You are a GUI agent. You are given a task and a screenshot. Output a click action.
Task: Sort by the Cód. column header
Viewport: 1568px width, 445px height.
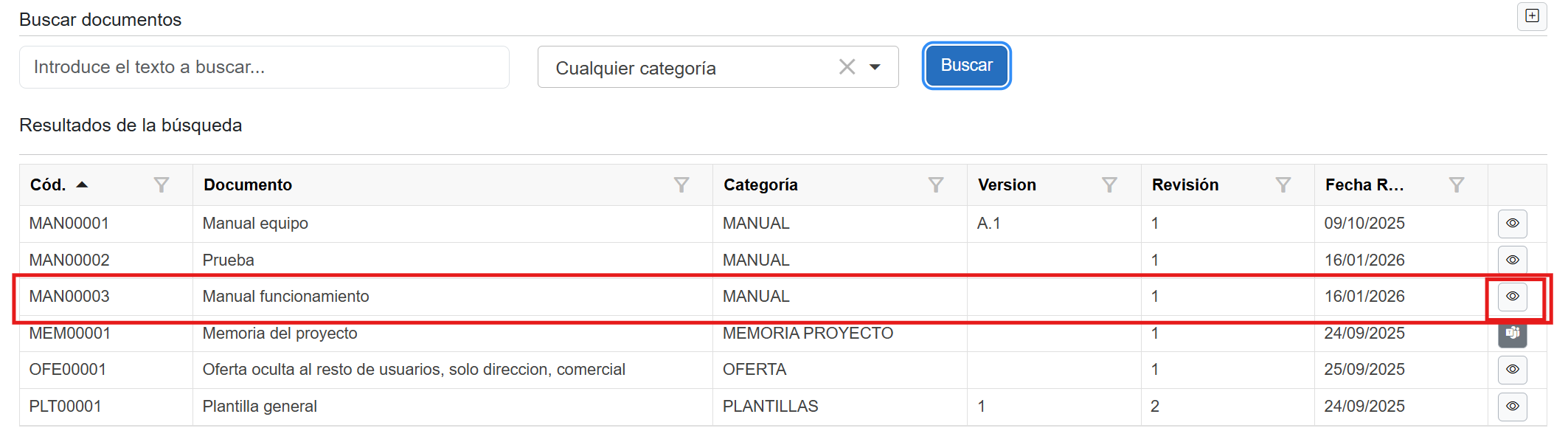coord(49,185)
